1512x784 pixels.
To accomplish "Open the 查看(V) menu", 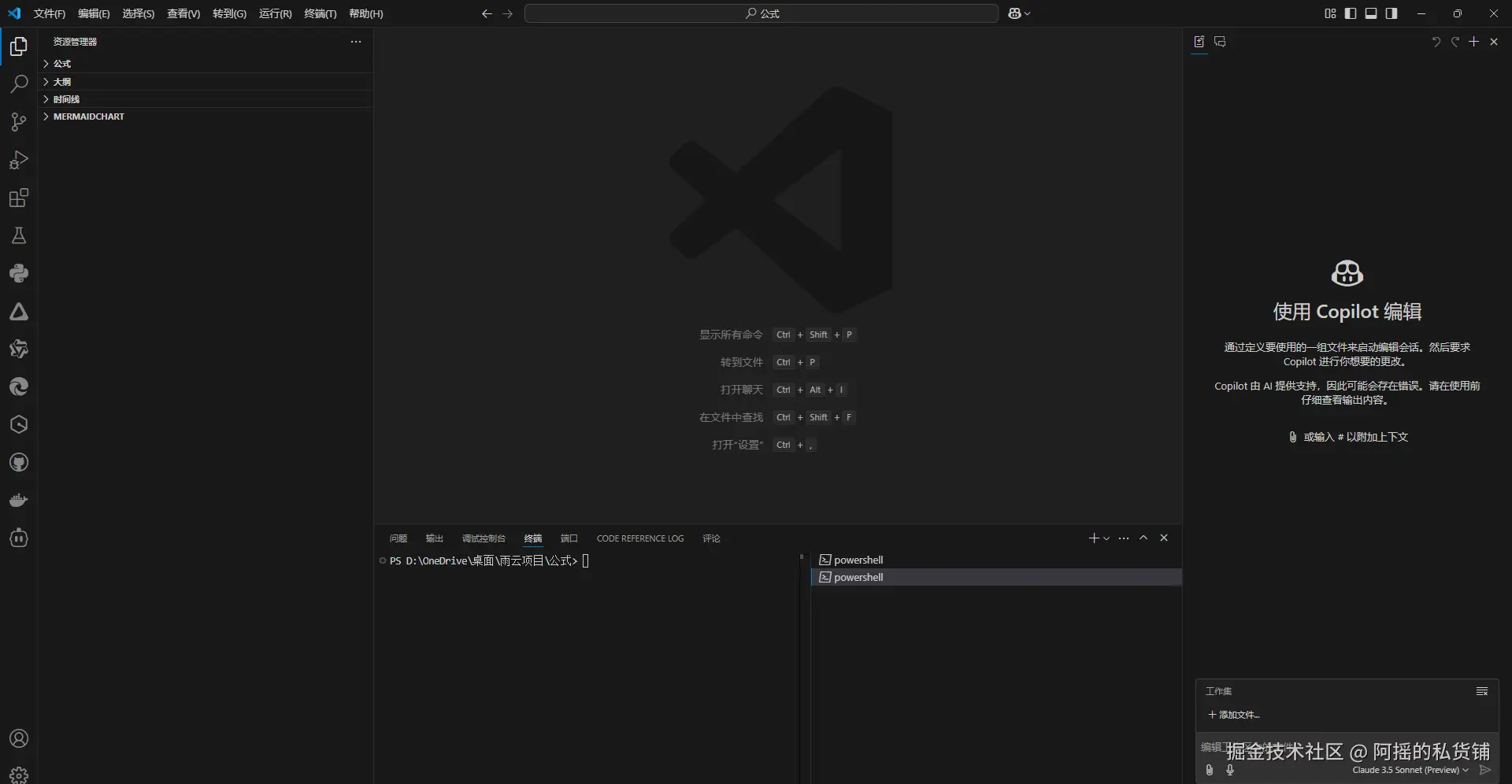I will tap(183, 13).
